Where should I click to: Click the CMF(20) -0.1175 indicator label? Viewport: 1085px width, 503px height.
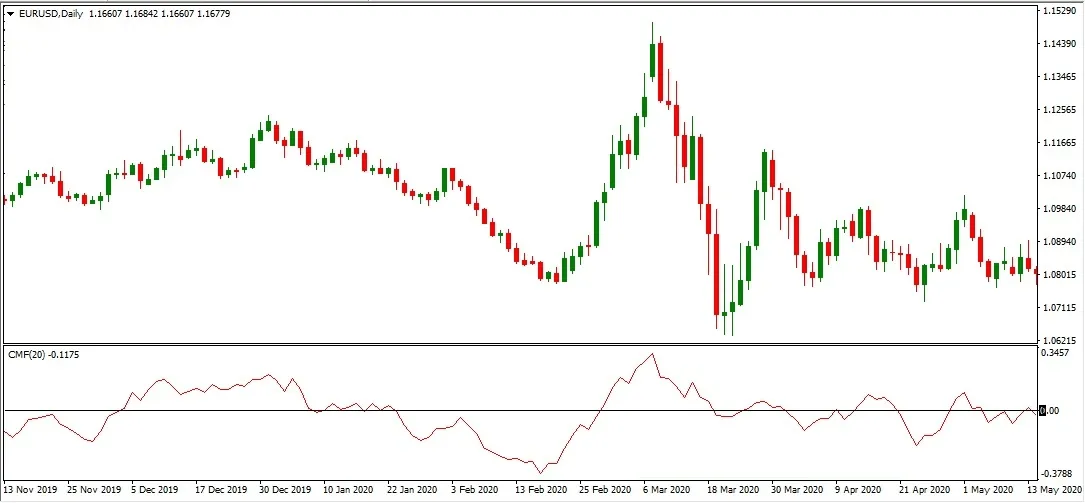click(x=44, y=354)
